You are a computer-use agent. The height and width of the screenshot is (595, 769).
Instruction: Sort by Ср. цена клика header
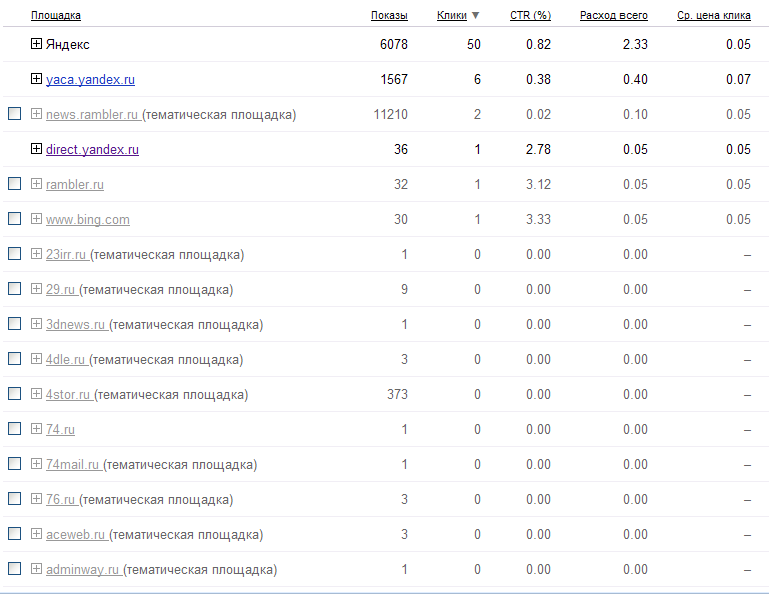(x=714, y=16)
